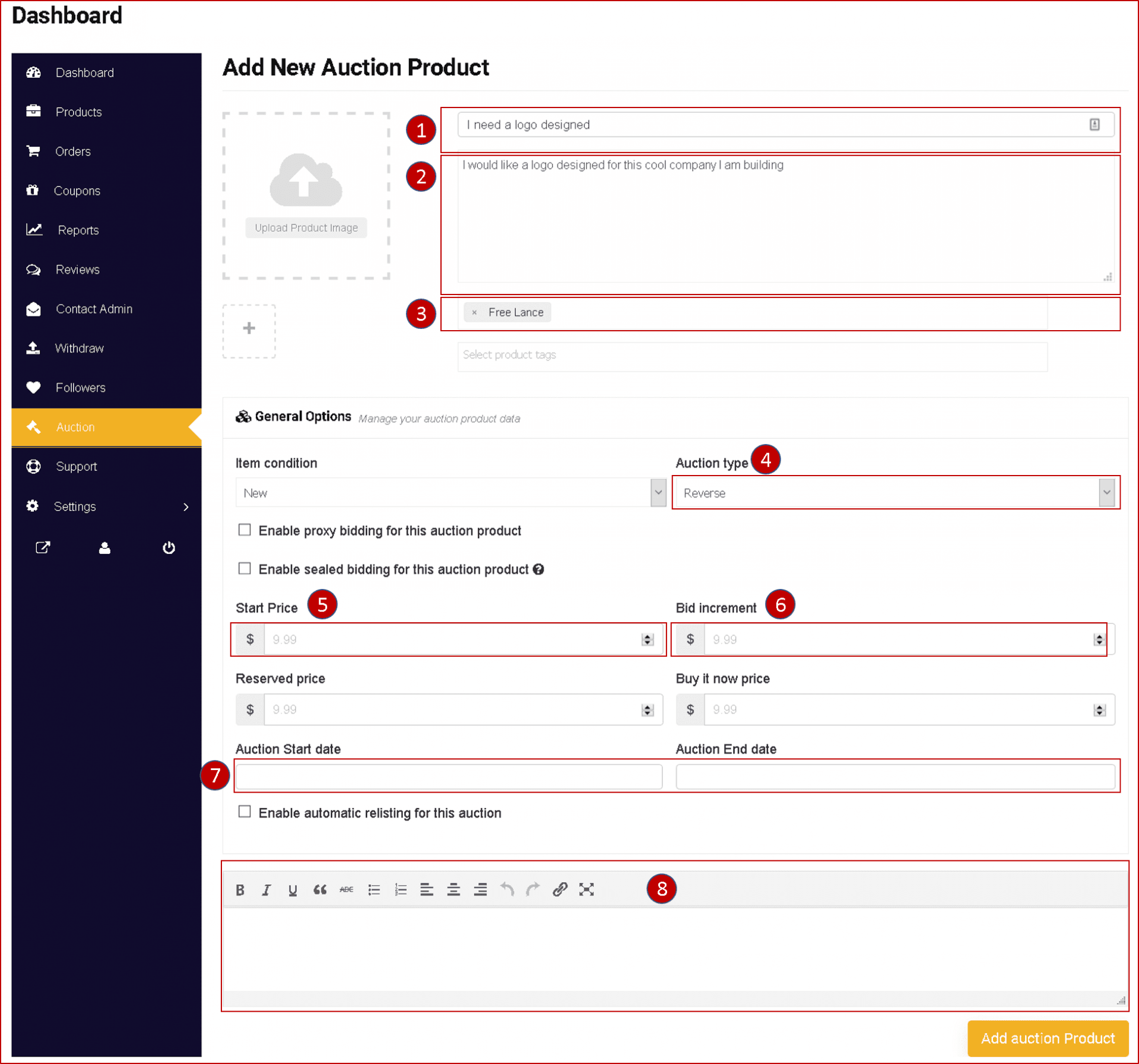Viewport: 1139px width, 1064px height.
Task: Click the Start Price stepper arrows
Action: point(647,639)
